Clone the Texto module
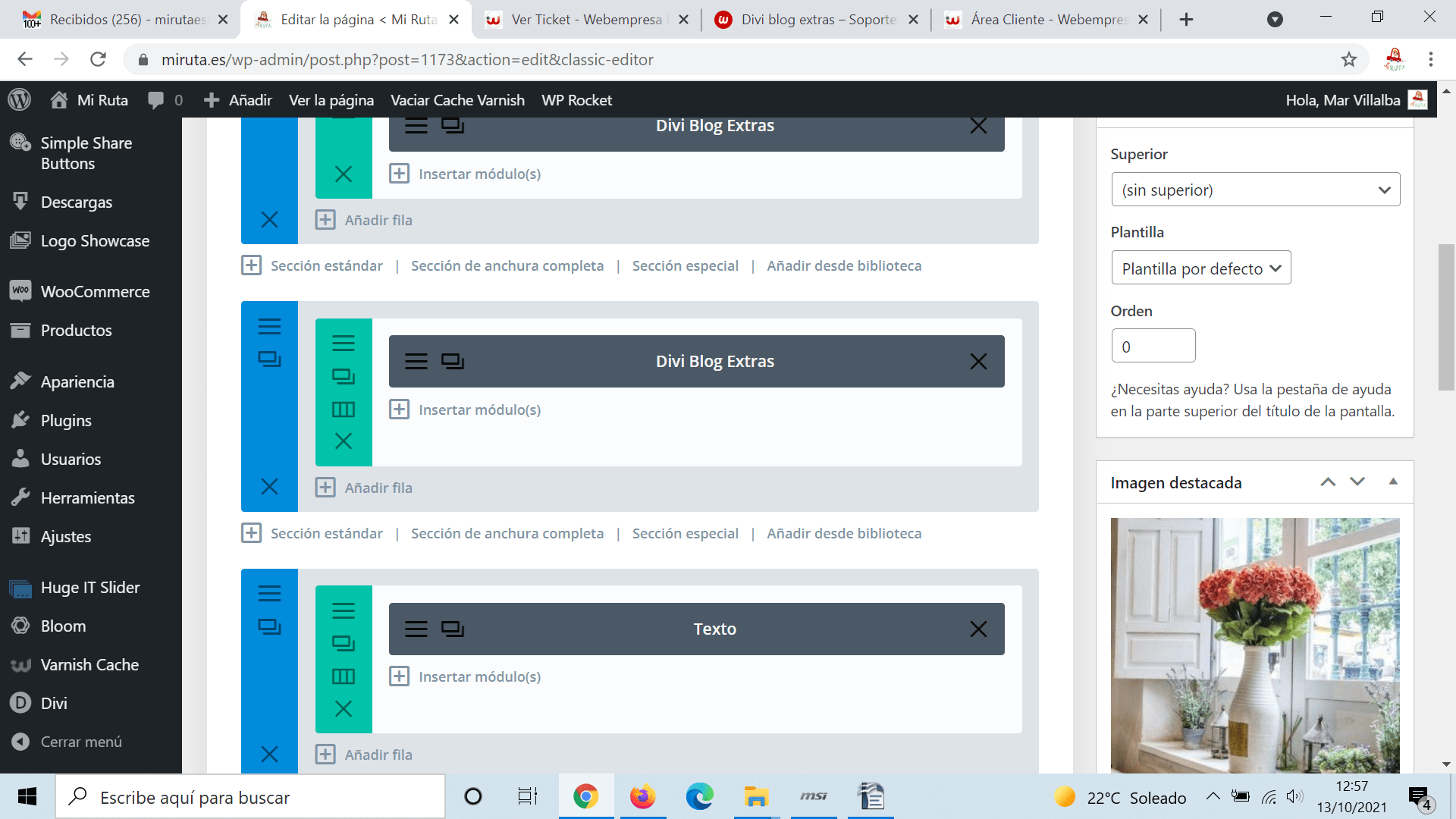This screenshot has height=819, width=1456. coord(453,629)
